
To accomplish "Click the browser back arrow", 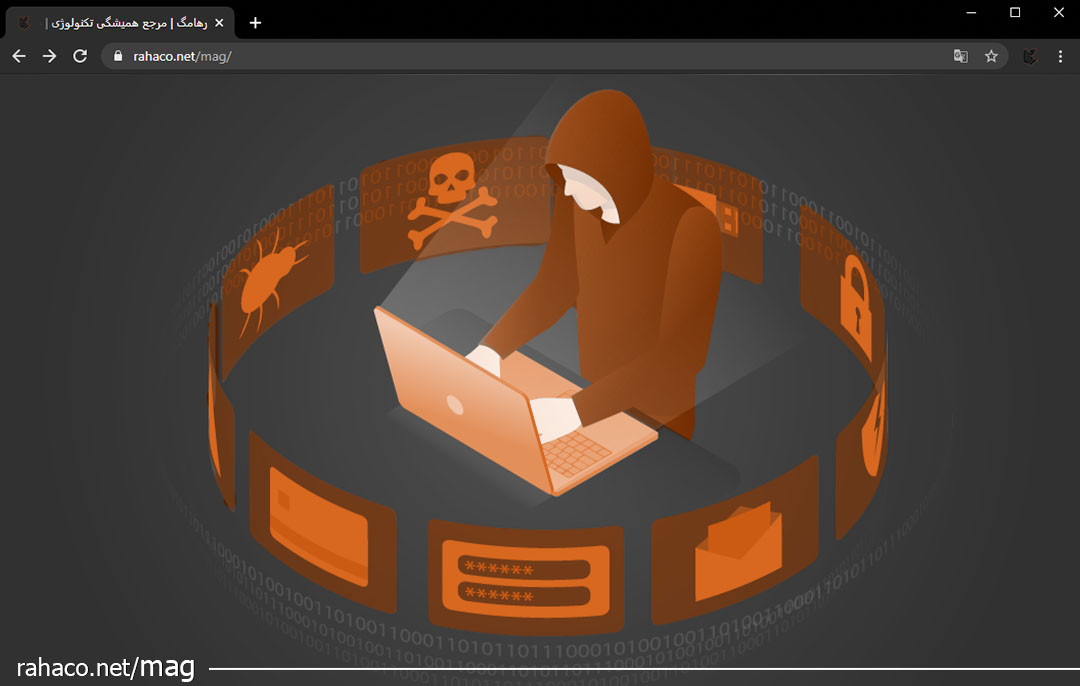I will (19, 56).
